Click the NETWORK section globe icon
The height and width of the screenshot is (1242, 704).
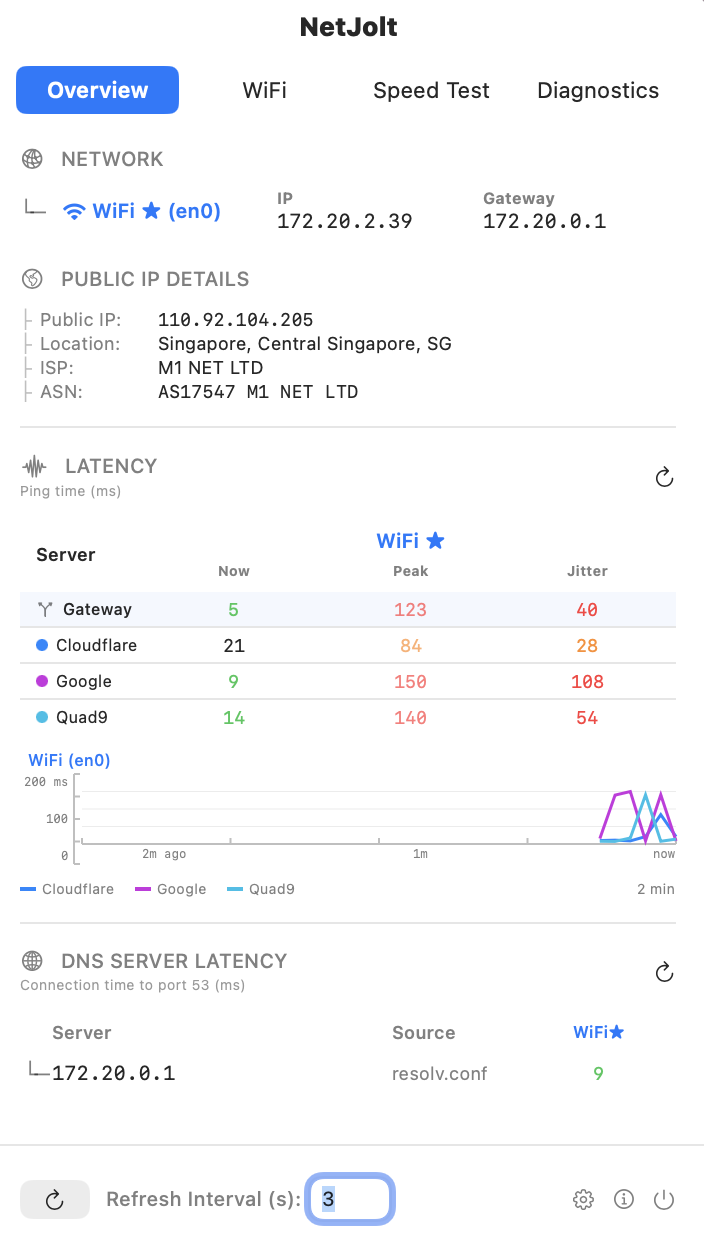pyautogui.click(x=33, y=158)
